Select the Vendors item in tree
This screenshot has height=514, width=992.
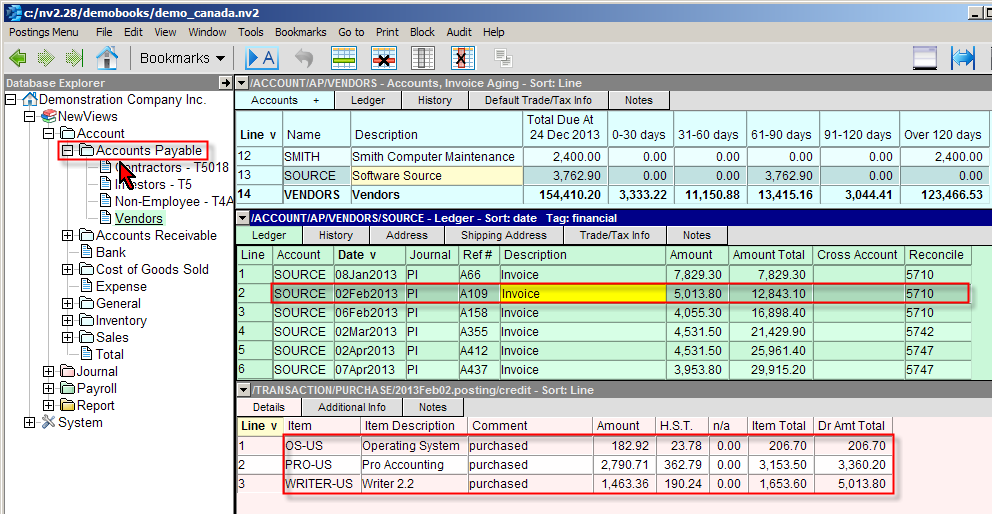click(138, 218)
